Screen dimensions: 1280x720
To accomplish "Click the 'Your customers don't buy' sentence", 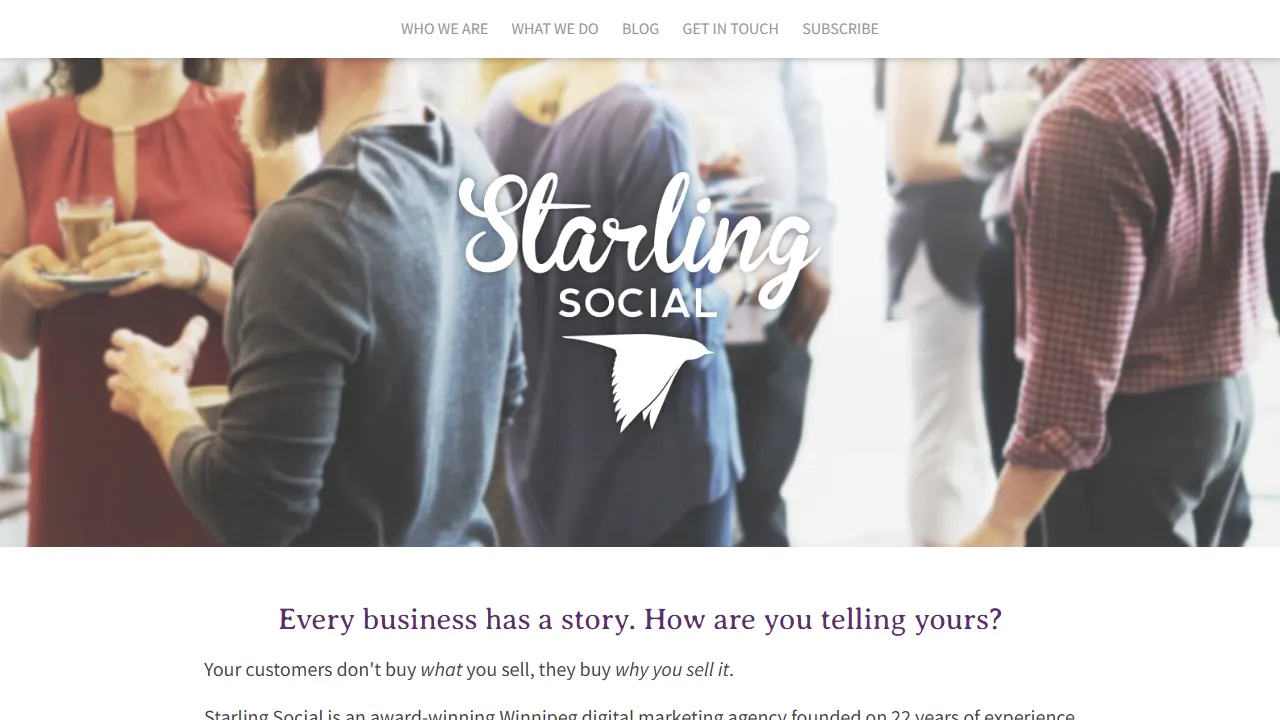I will (x=310, y=669).
